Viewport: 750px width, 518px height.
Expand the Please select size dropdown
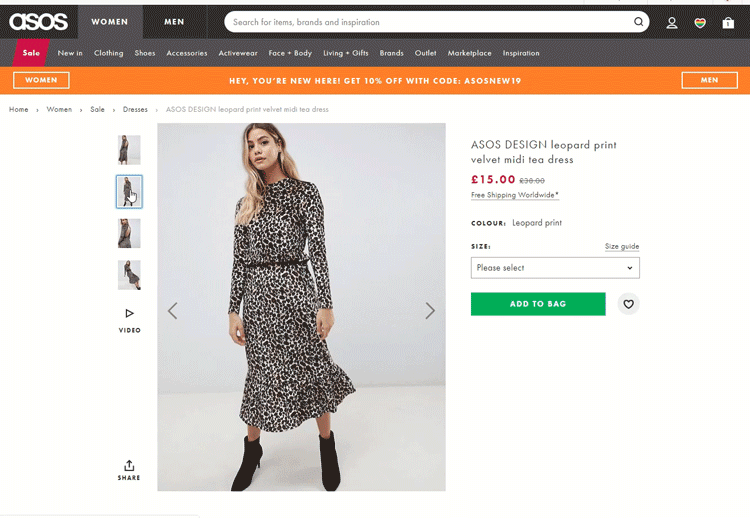coord(555,268)
